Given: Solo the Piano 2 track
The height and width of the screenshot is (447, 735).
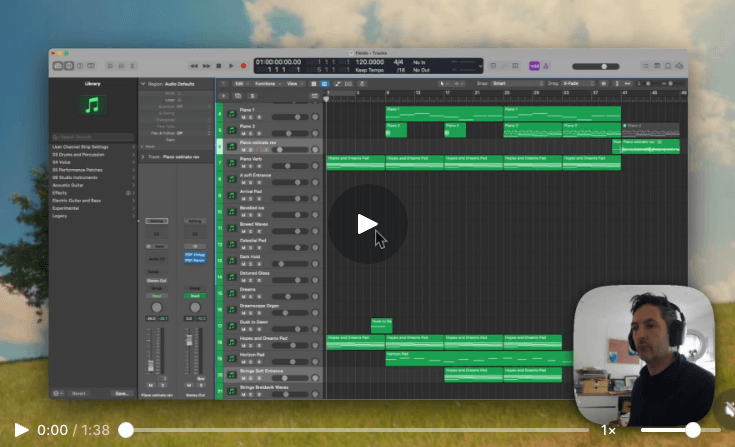Looking at the screenshot, I should [x=251, y=134].
